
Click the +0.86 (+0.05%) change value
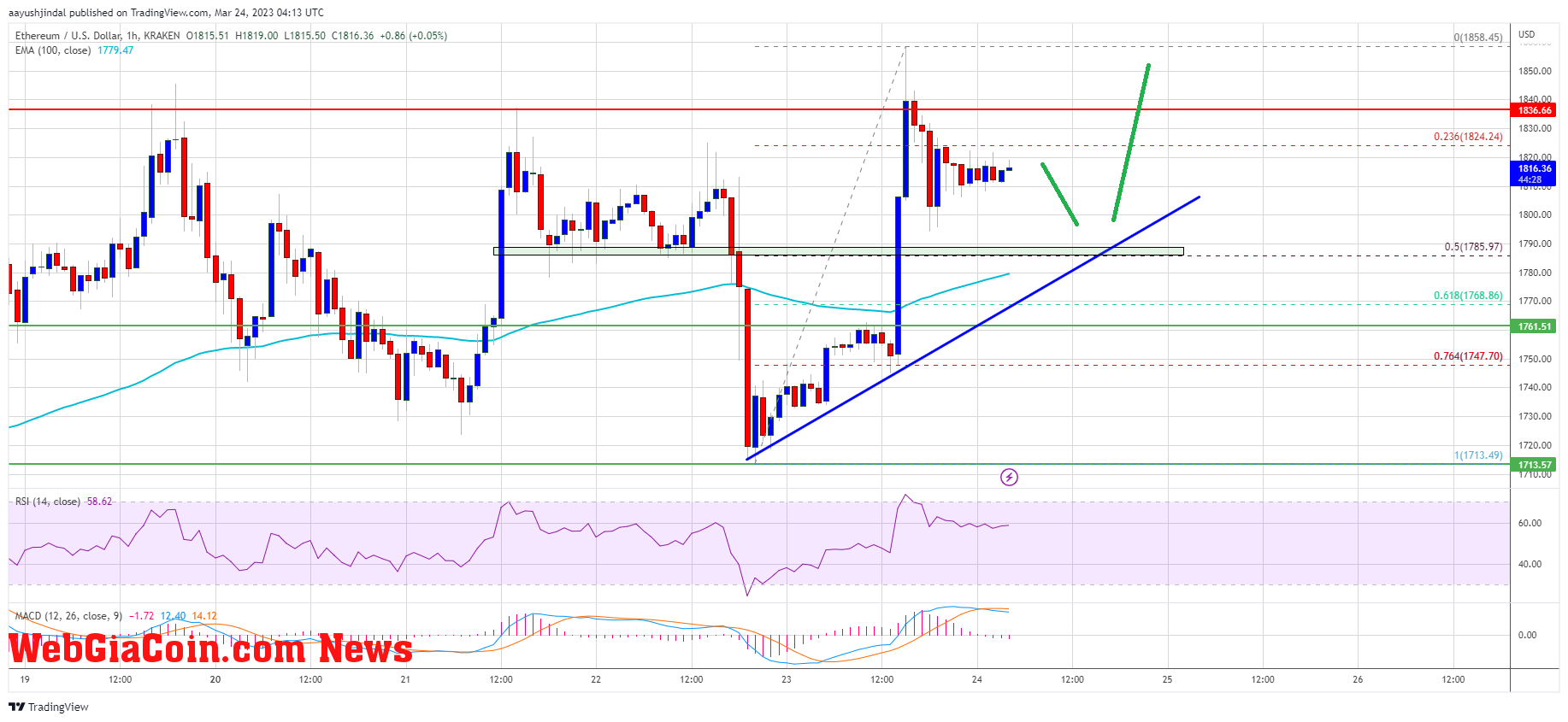click(413, 36)
